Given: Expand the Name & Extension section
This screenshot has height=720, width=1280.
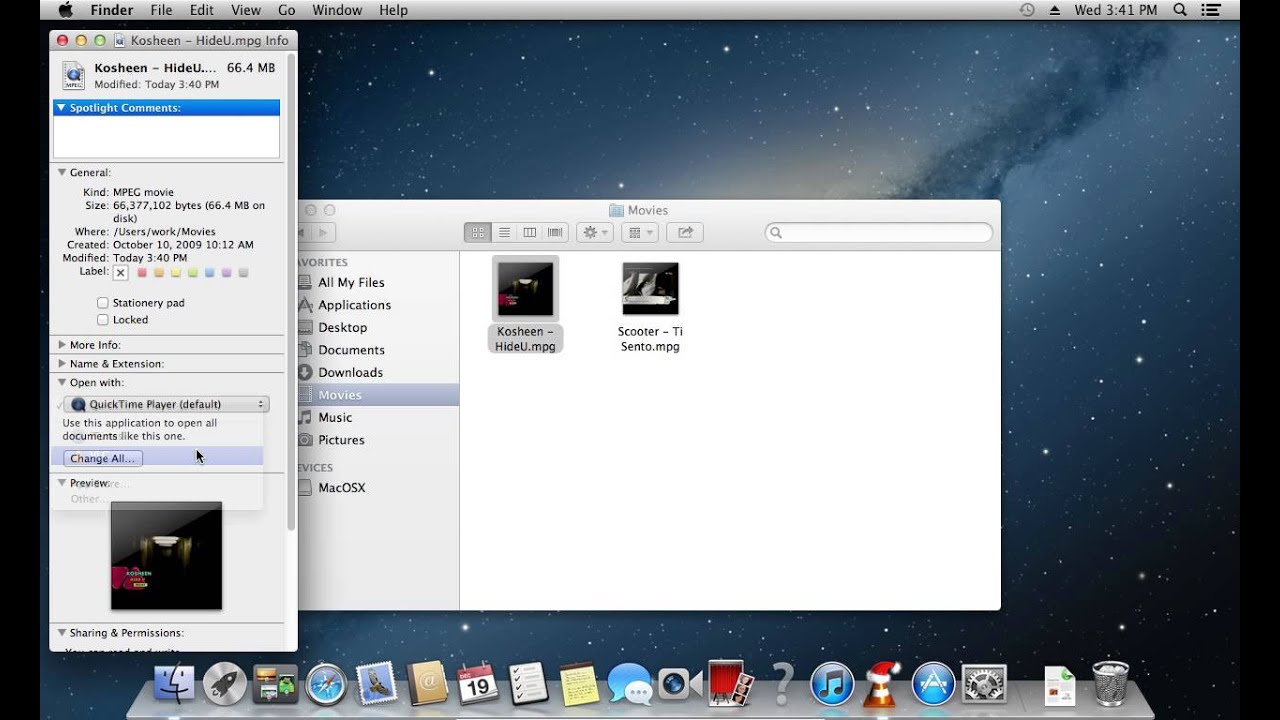Looking at the screenshot, I should 61,364.
